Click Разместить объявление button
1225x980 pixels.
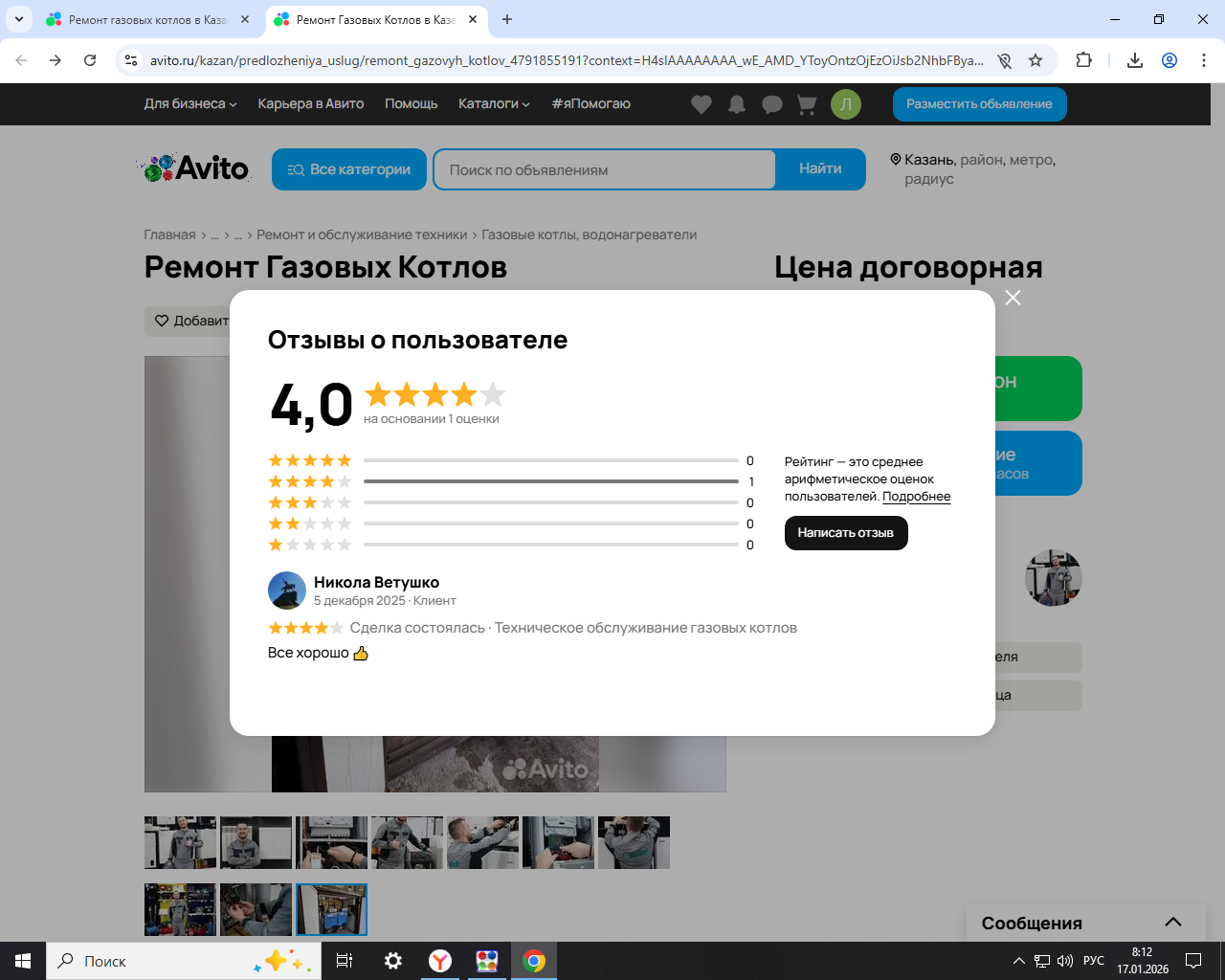tap(980, 104)
